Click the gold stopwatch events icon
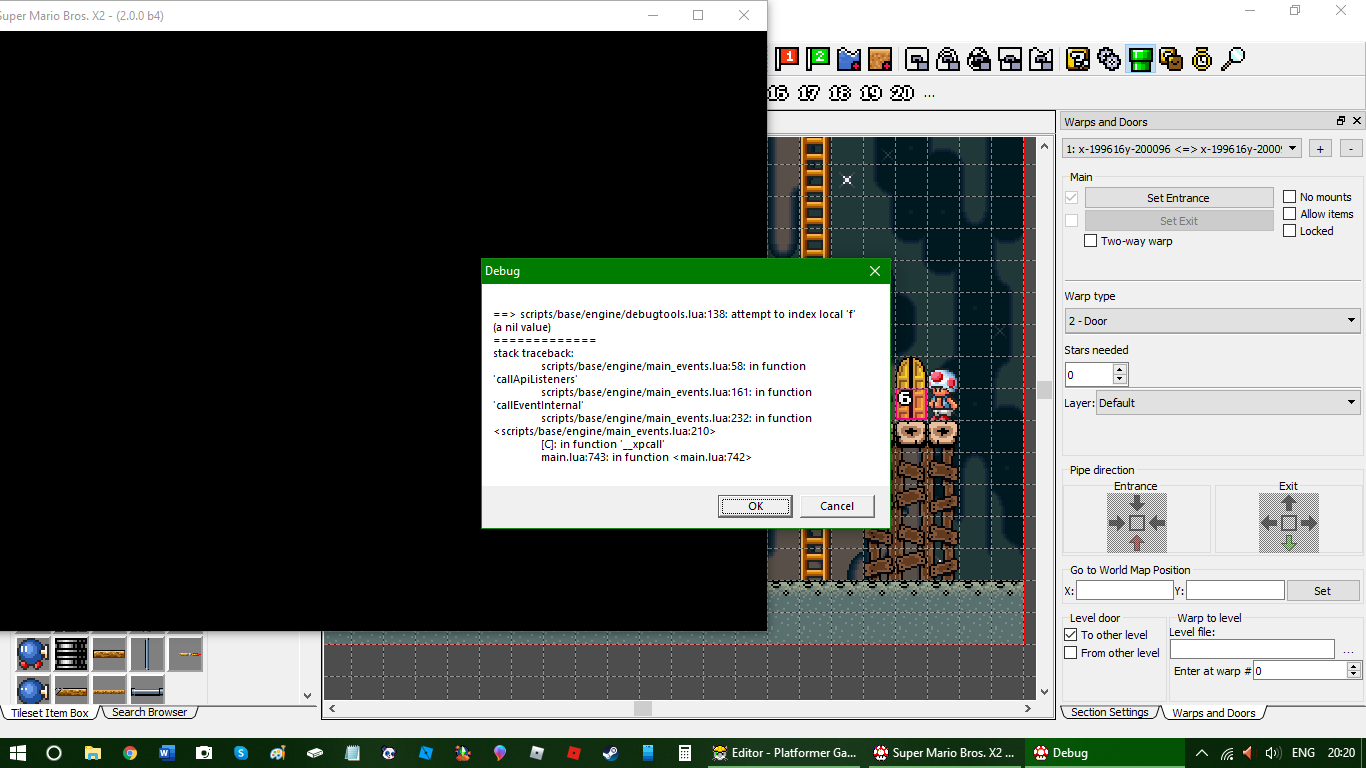1366x768 pixels. coord(1202,59)
